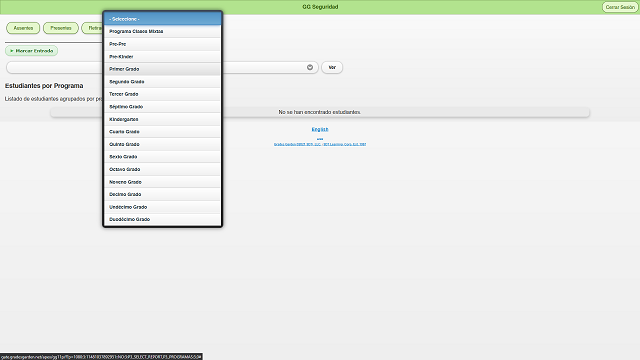Image resolution: width=640 pixels, height=360 pixels.
Task: Open the Grade Garden copyright footer link
Action: [x=320, y=144]
